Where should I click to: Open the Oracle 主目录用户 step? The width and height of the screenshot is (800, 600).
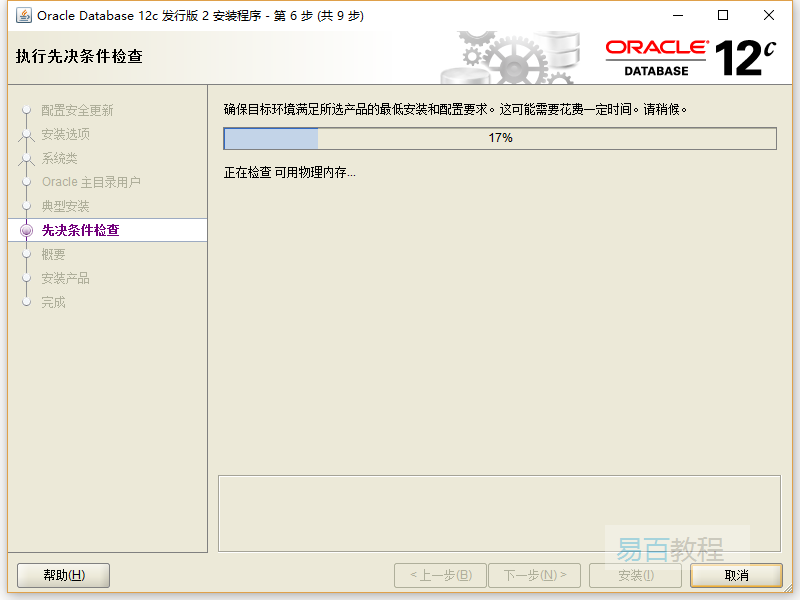[91, 182]
